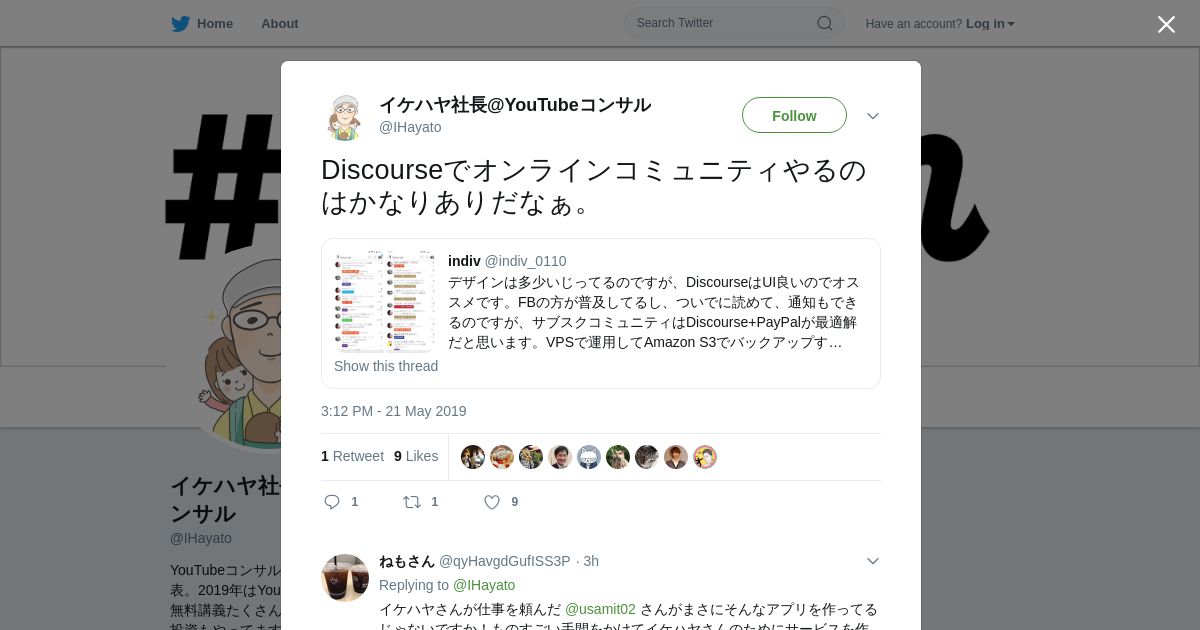Click the first liker's avatar
This screenshot has width=1200, height=630.
point(473,457)
